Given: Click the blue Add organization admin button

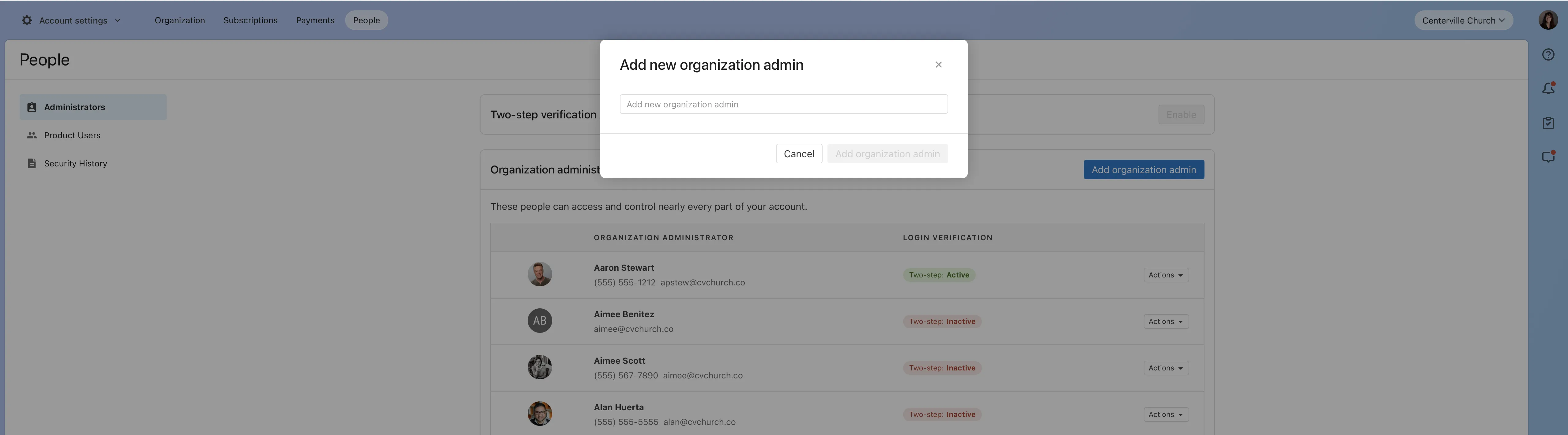Looking at the screenshot, I should pyautogui.click(x=1143, y=169).
